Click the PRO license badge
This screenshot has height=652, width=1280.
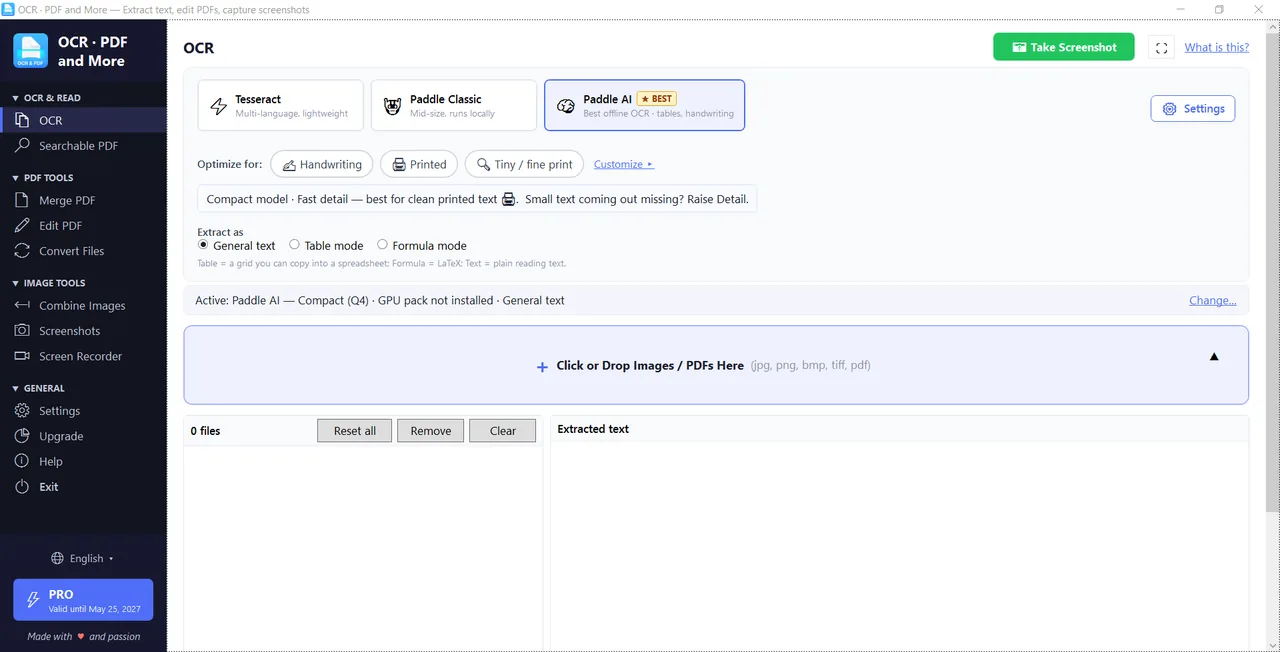pos(83,600)
